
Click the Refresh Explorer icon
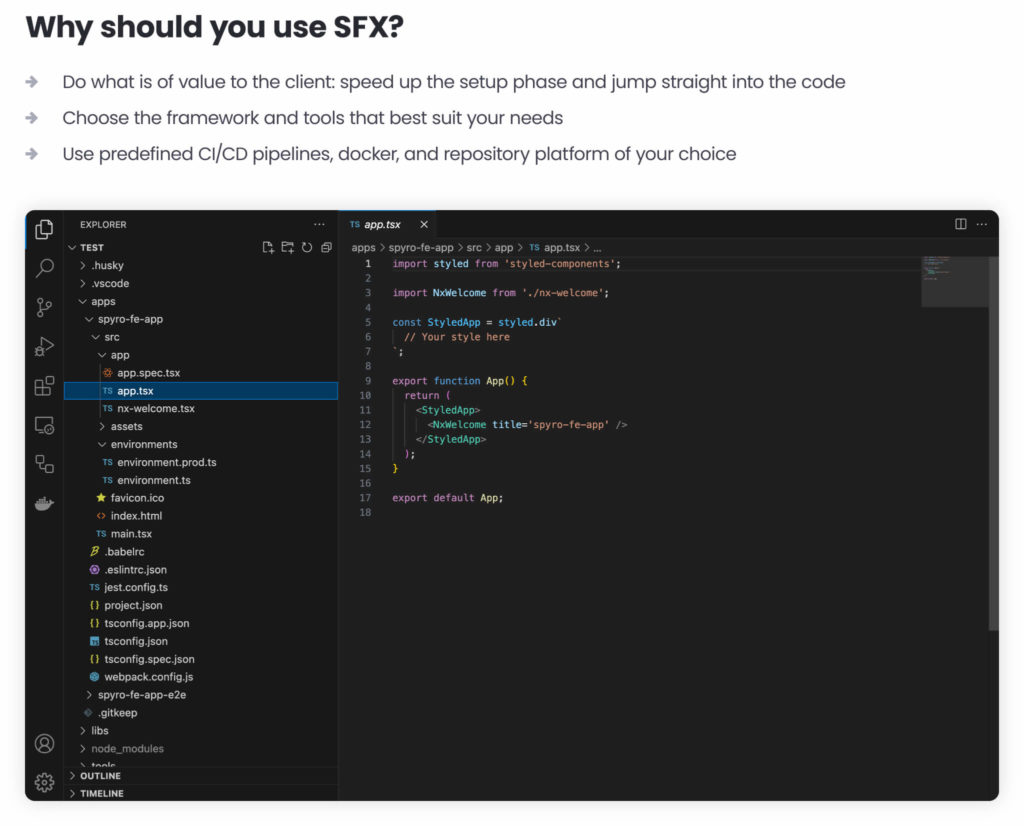(307, 247)
